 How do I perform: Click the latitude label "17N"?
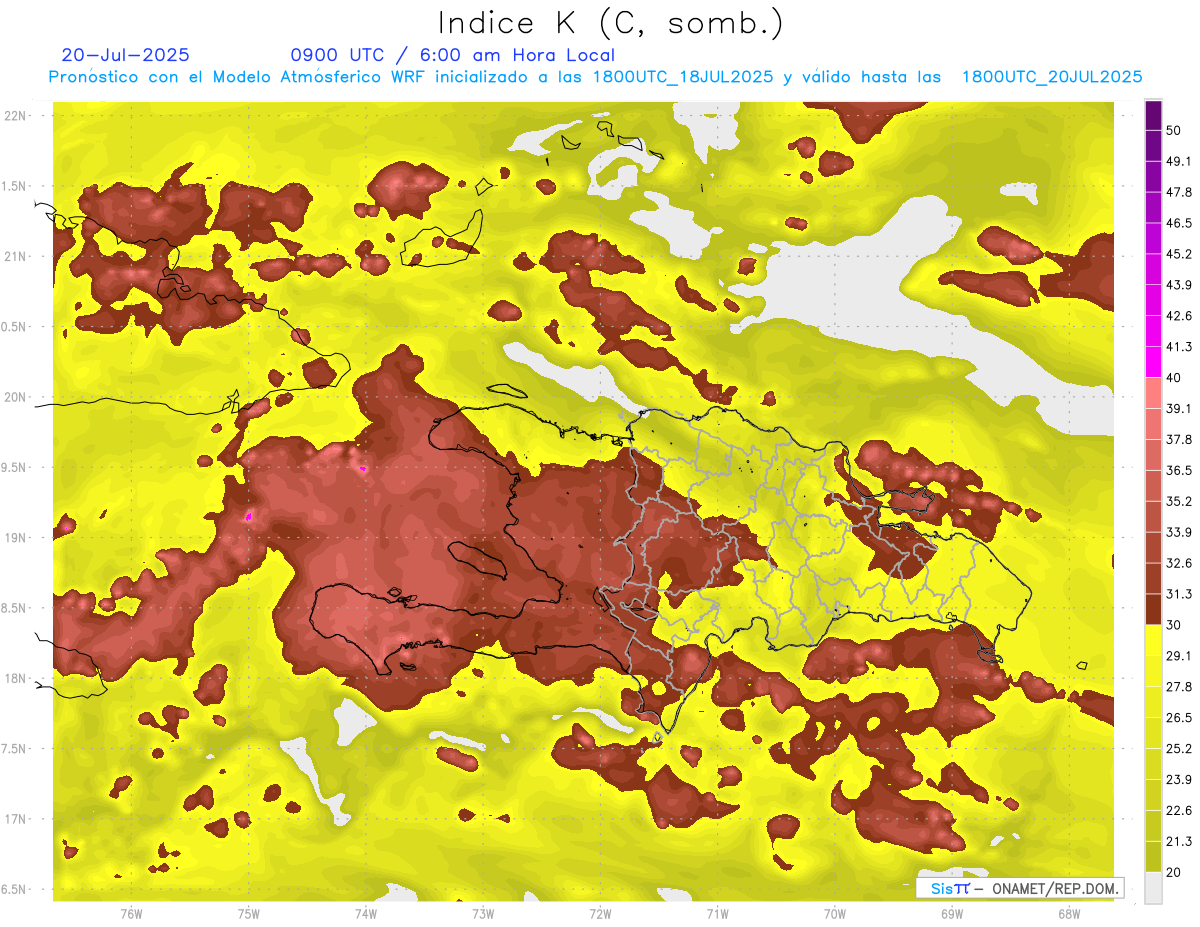[x=15, y=819]
